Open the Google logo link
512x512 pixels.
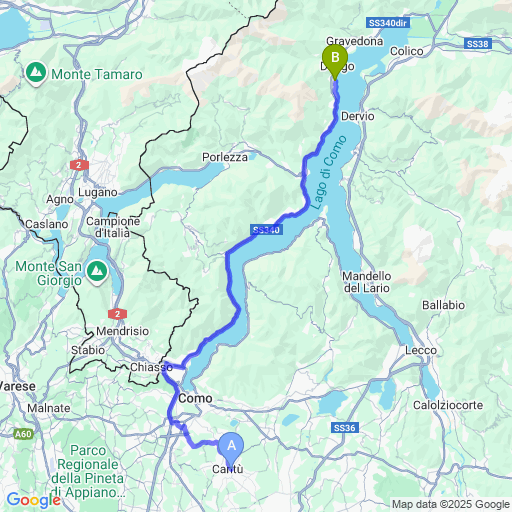pos(33,500)
